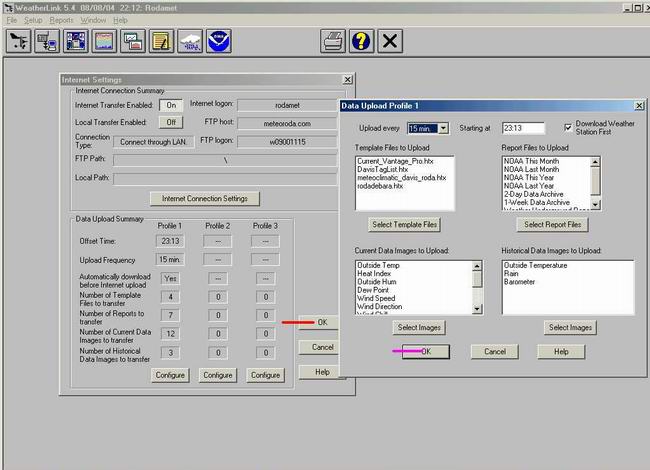Click Configure under Profile 2
Image resolution: width=650 pixels, height=470 pixels.
point(218,375)
